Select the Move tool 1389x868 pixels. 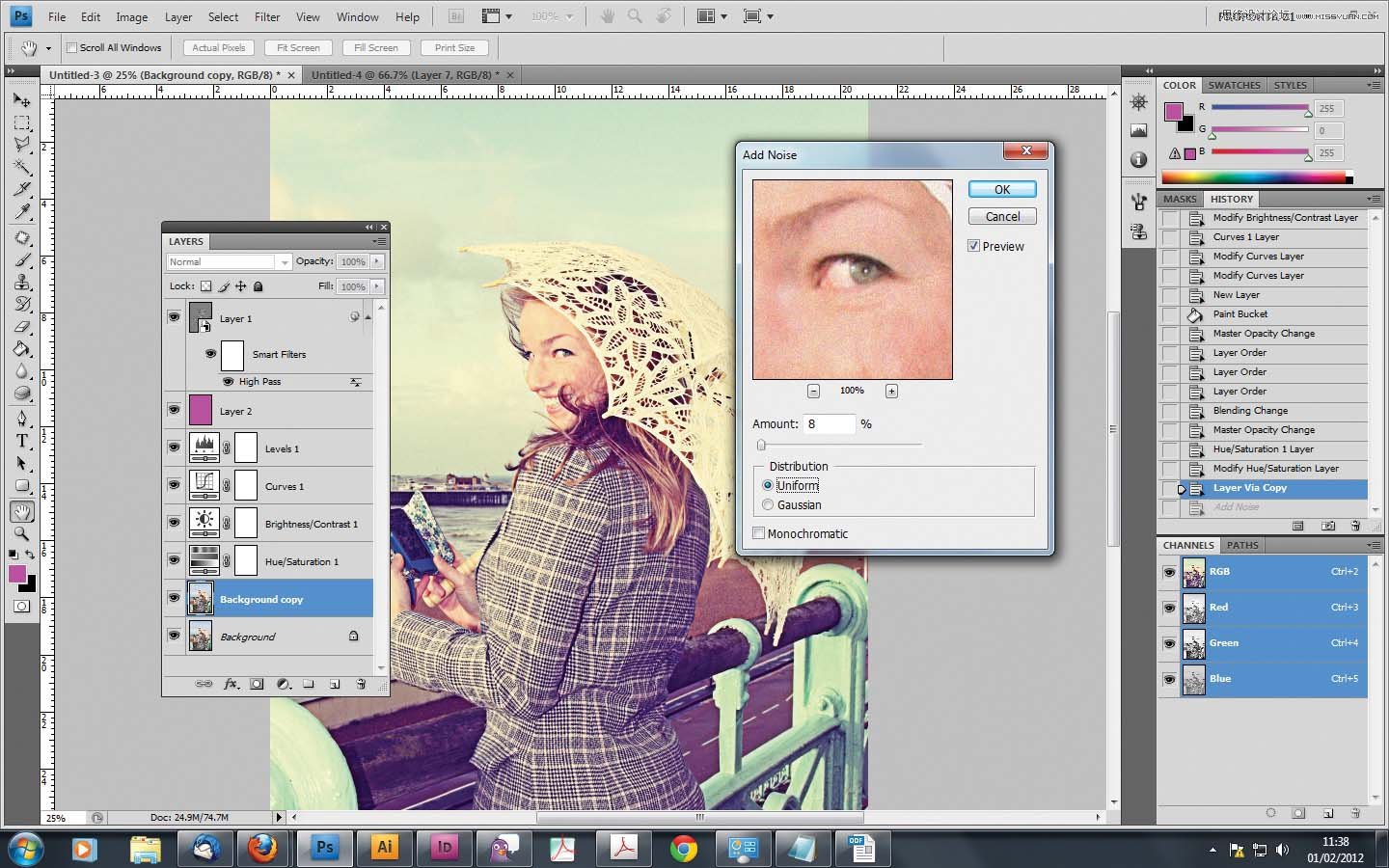(x=21, y=100)
